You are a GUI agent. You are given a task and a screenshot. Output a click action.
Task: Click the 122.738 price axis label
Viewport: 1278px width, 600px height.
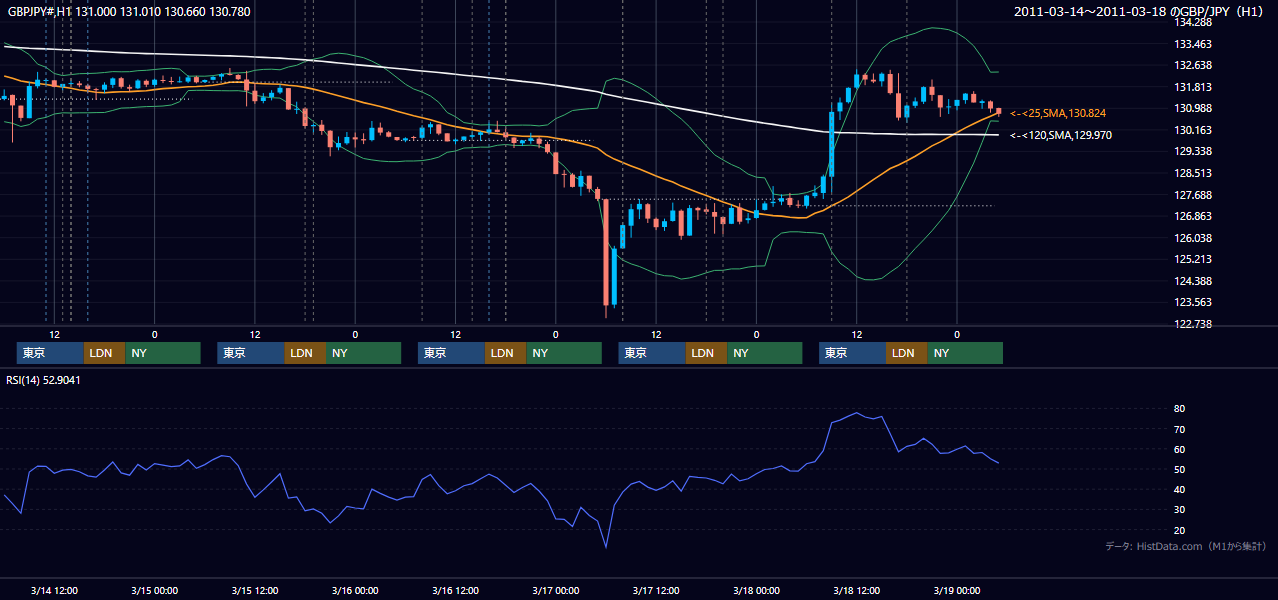[1191, 324]
